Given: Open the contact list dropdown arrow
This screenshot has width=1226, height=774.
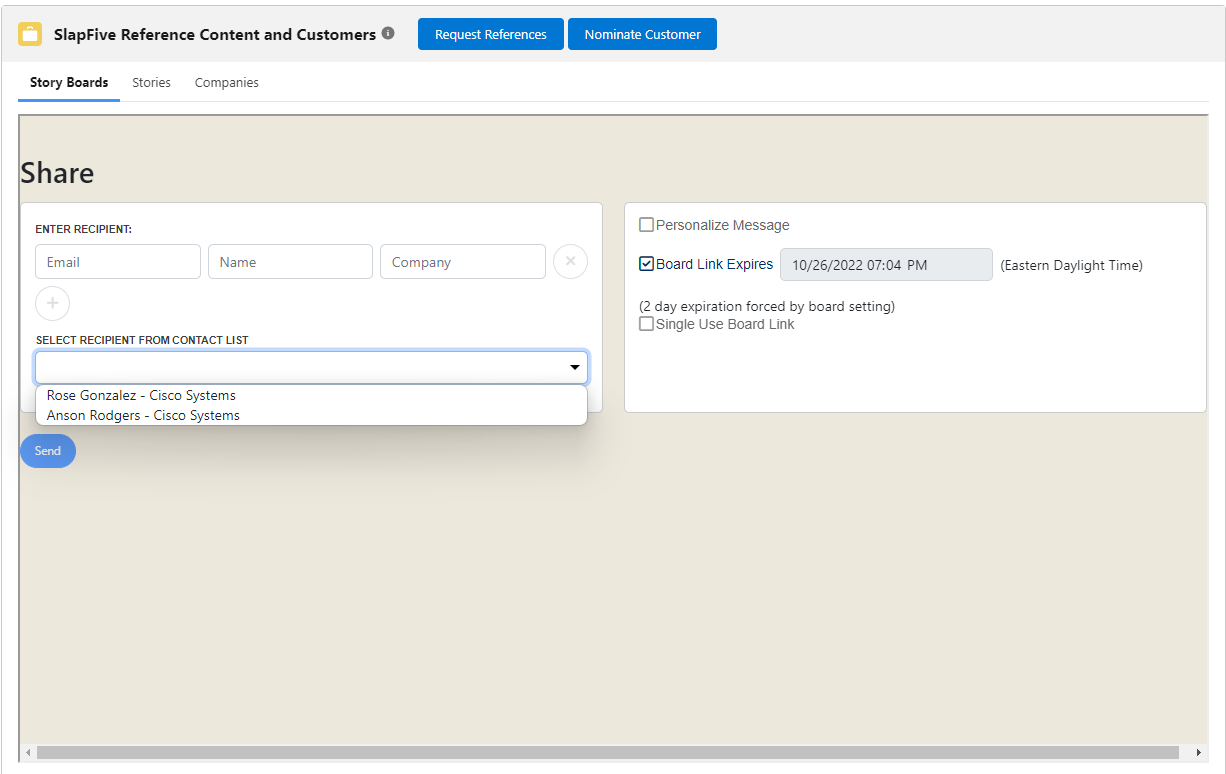Looking at the screenshot, I should click(575, 367).
